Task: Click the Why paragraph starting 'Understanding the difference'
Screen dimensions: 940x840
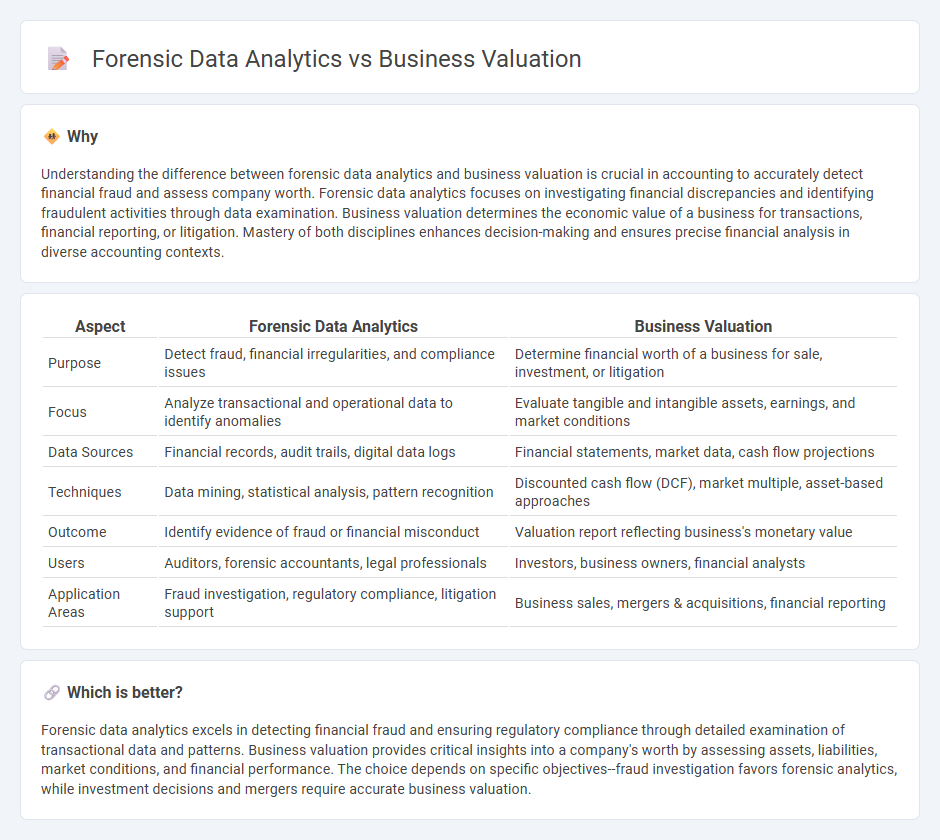Action: coord(457,213)
